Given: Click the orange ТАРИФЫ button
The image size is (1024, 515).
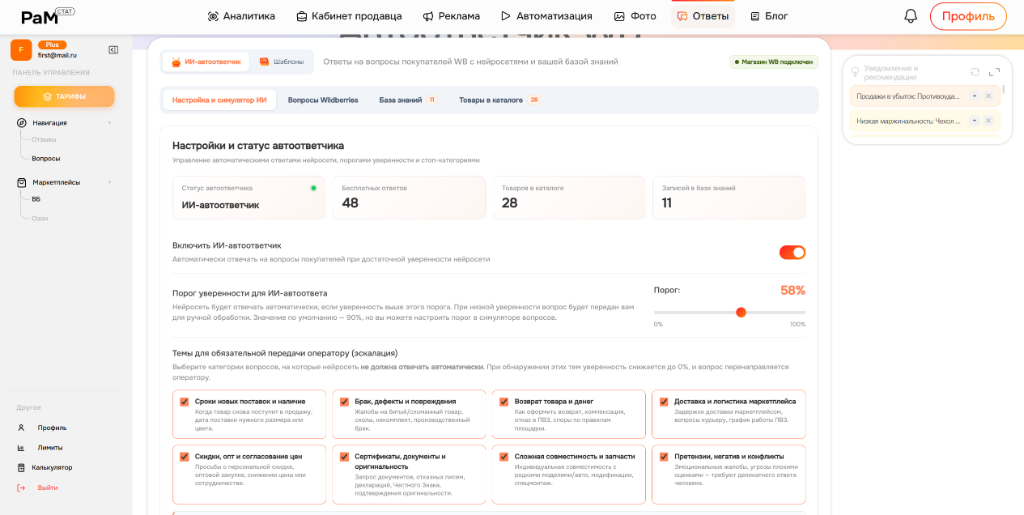Looking at the screenshot, I should click(x=64, y=97).
